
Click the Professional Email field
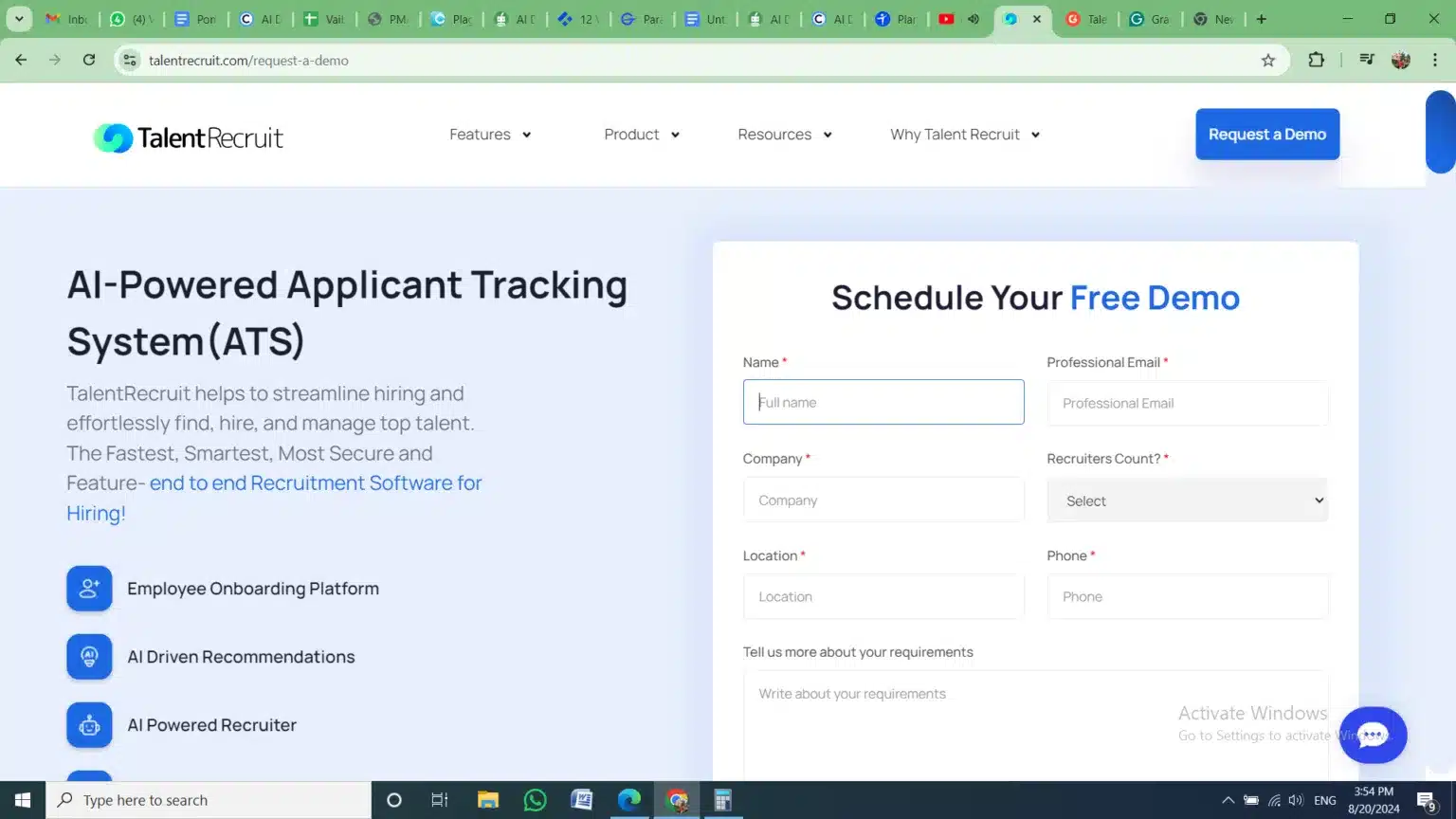click(1187, 403)
